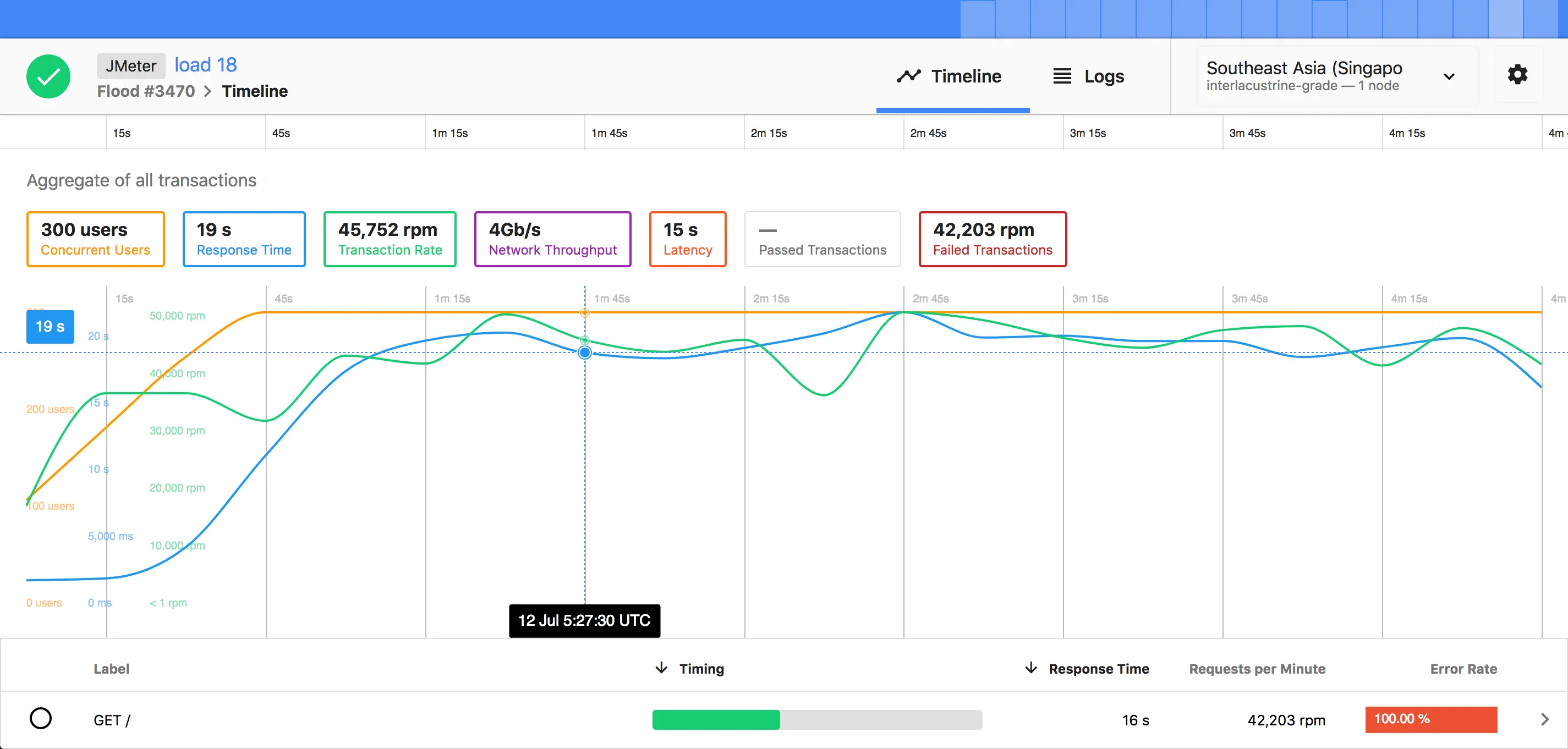Toggle the Network Throughput metric card
1568x749 pixels.
coord(552,239)
